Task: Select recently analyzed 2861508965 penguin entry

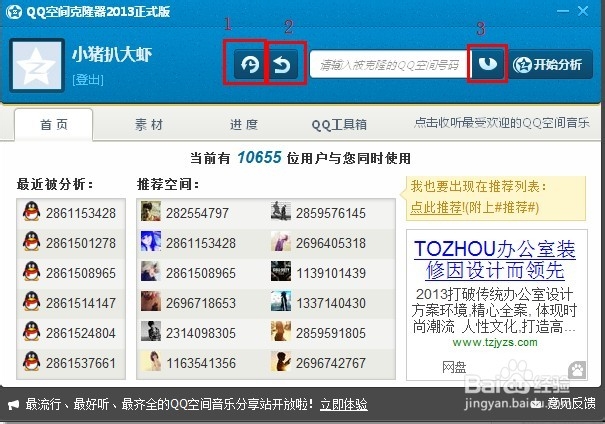Action: point(71,273)
